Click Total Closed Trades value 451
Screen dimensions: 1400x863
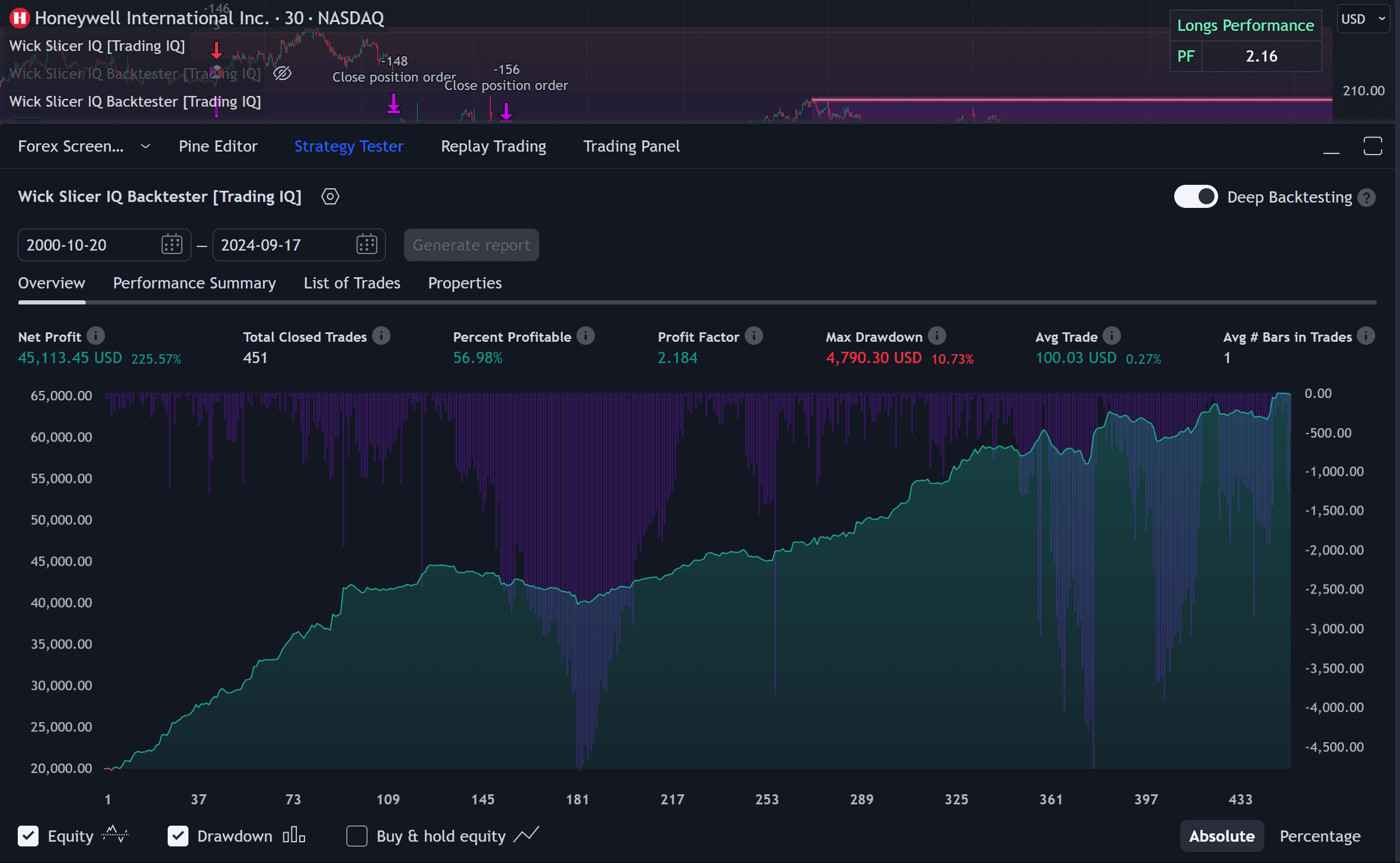(255, 358)
